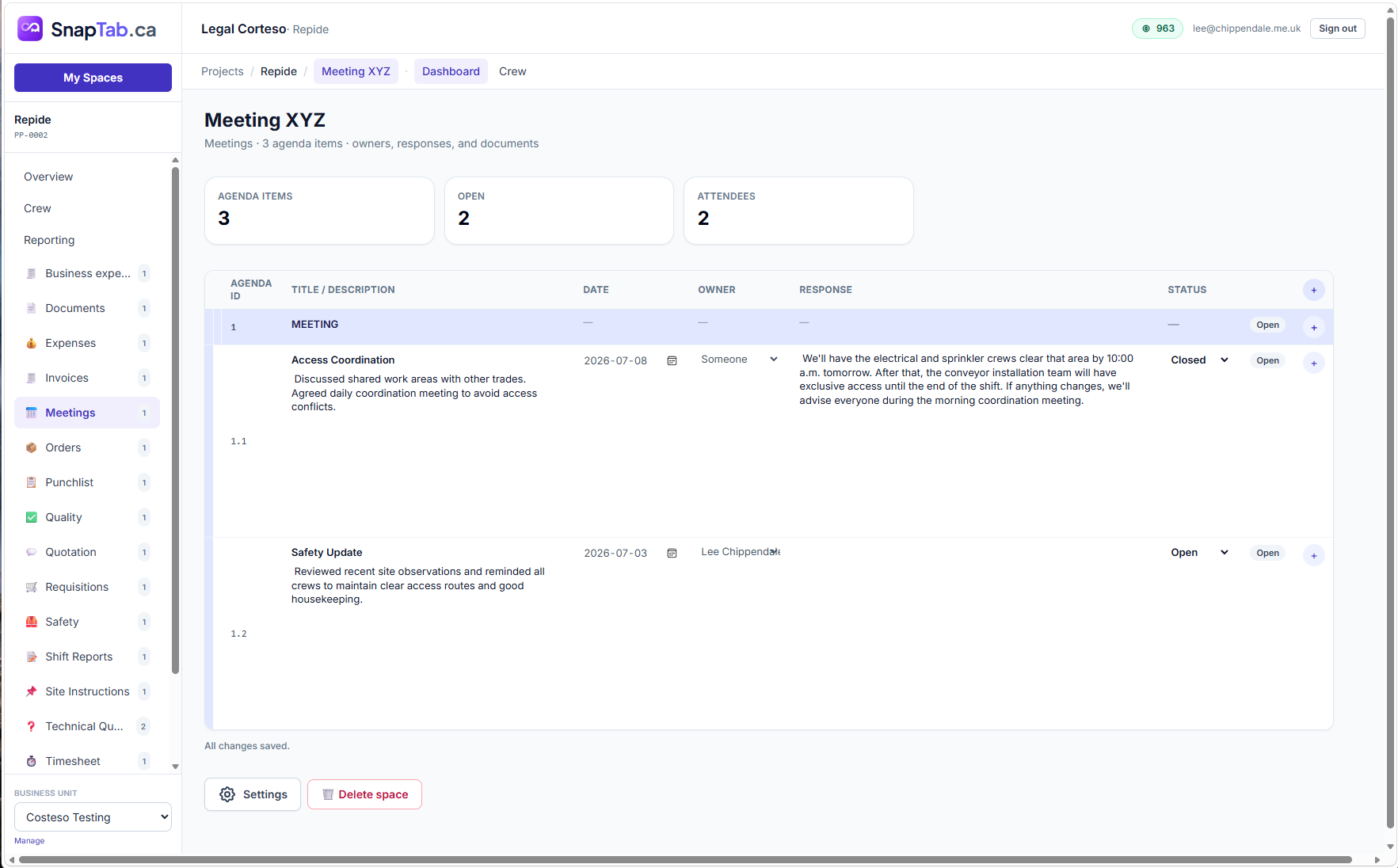Click the SnapTab.ca logo icon
Viewport: 1398px width, 868px height.
(x=30, y=29)
